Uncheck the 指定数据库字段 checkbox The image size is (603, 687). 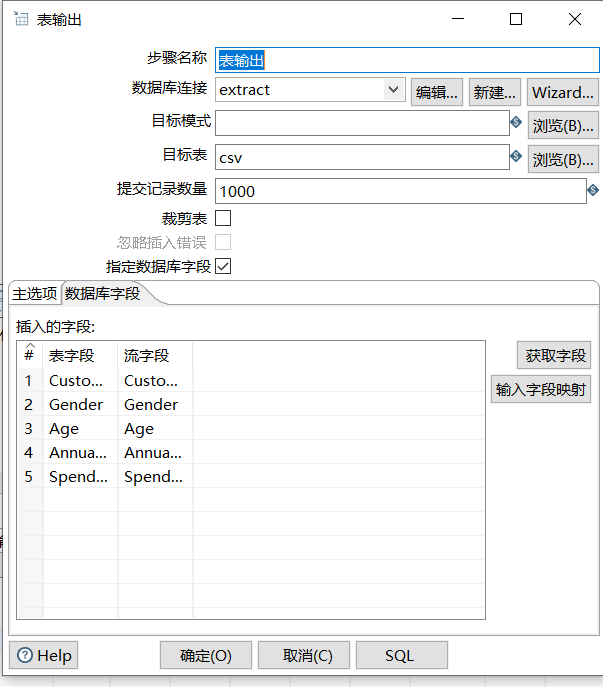tap(223, 266)
